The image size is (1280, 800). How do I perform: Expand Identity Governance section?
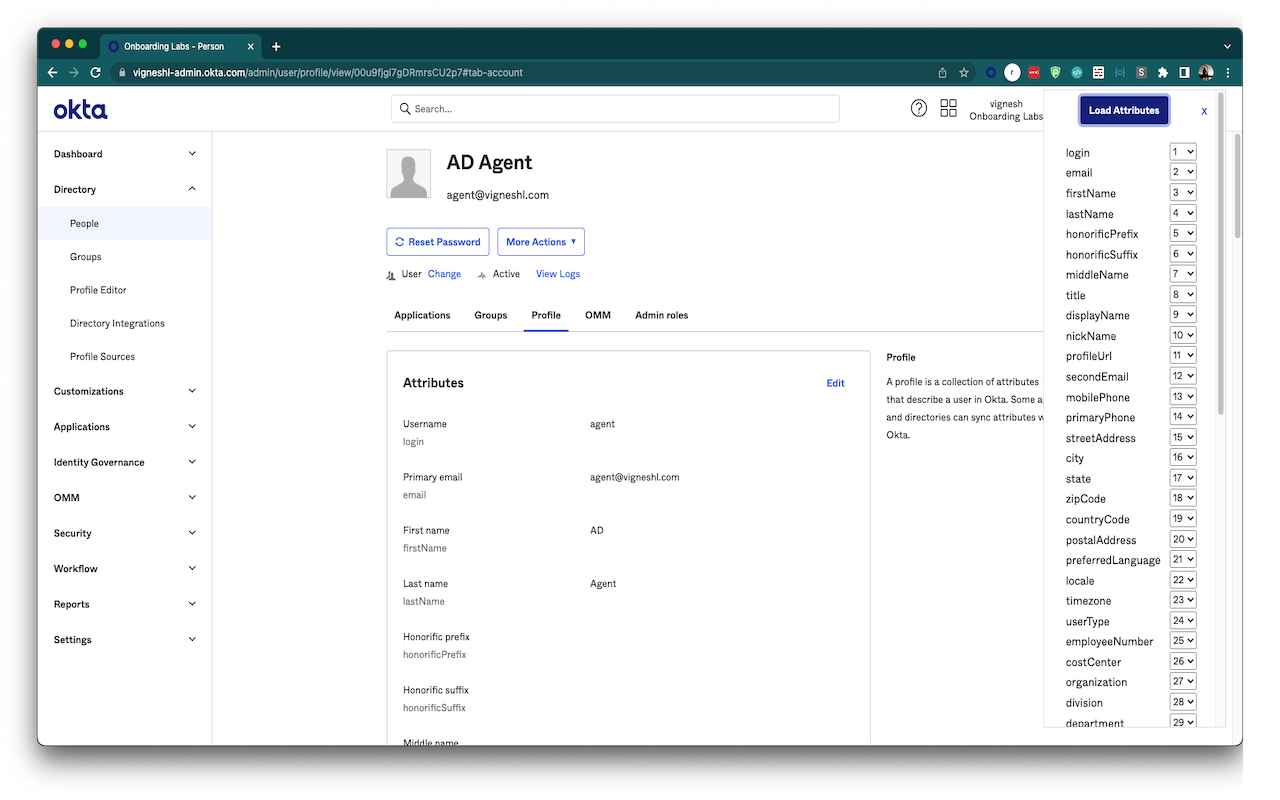pyautogui.click(x=125, y=462)
